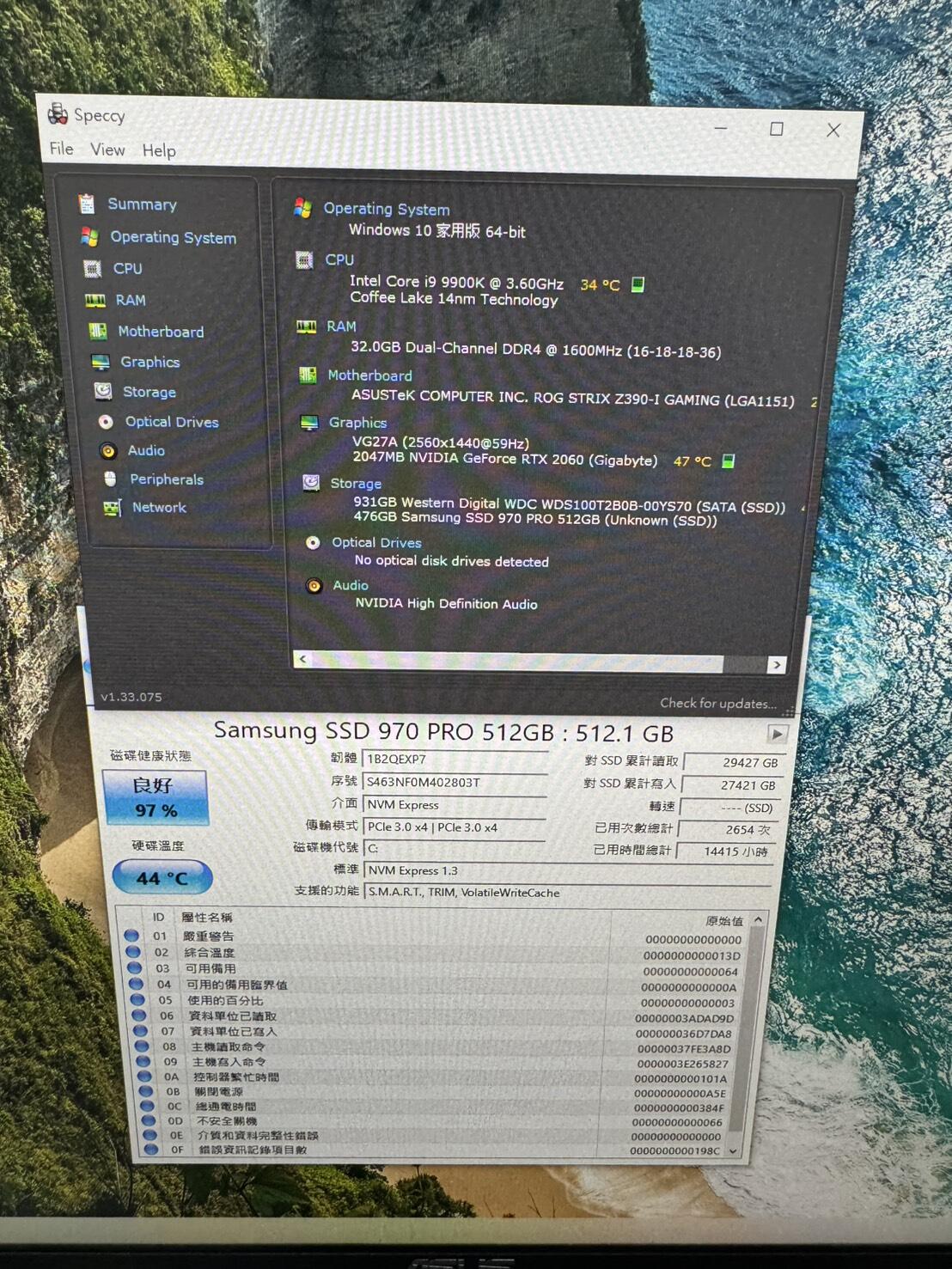
Task: Click the next-disk arrow button beside the SSD title
Action: click(777, 734)
